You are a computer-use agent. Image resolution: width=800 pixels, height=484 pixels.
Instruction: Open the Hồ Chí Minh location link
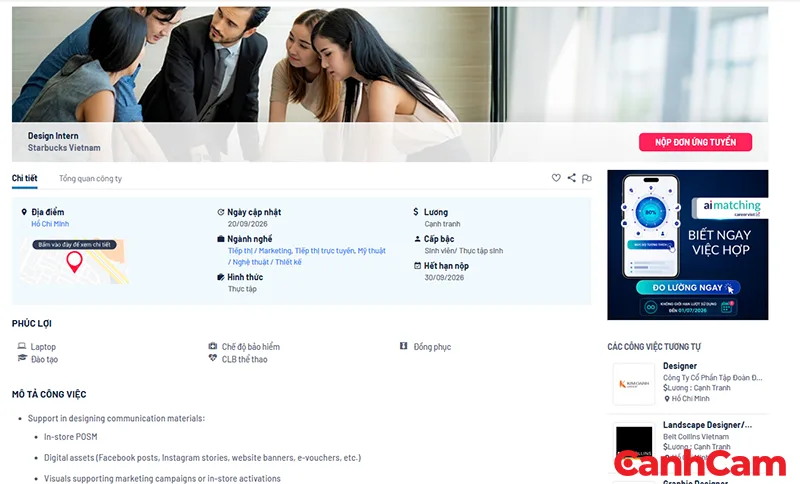(50, 224)
